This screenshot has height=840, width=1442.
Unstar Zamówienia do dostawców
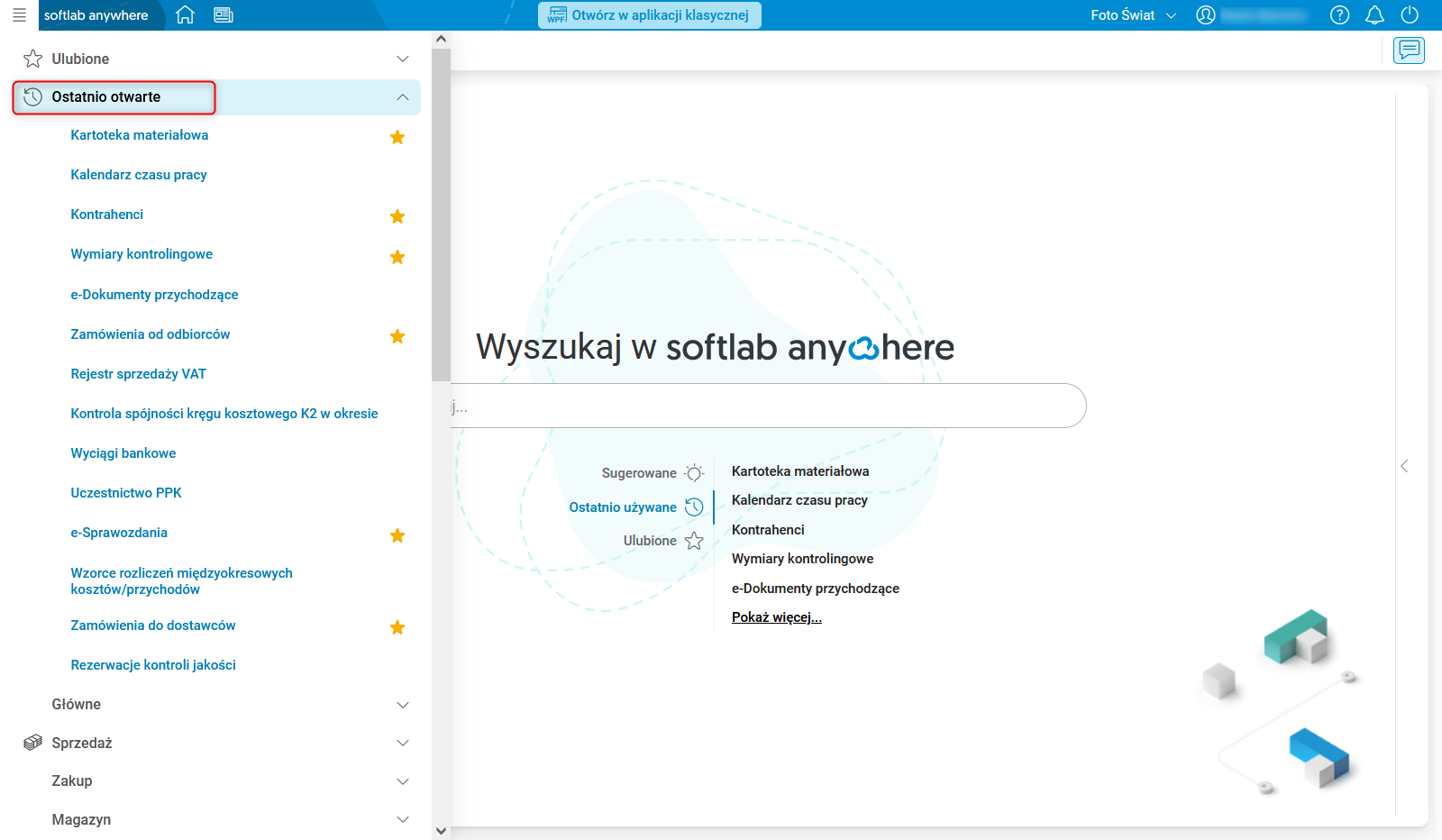pyautogui.click(x=397, y=627)
